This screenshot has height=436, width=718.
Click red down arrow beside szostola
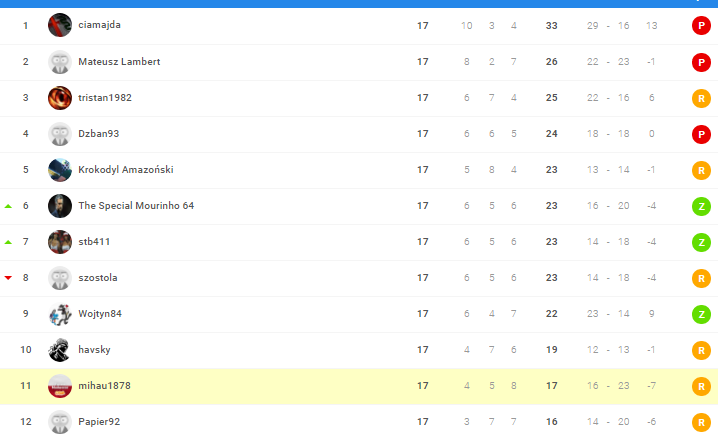pos(9,278)
